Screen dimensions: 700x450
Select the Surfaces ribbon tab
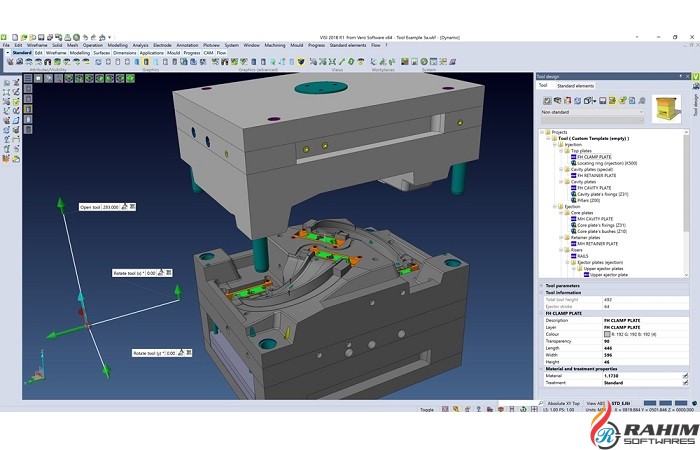click(x=100, y=52)
